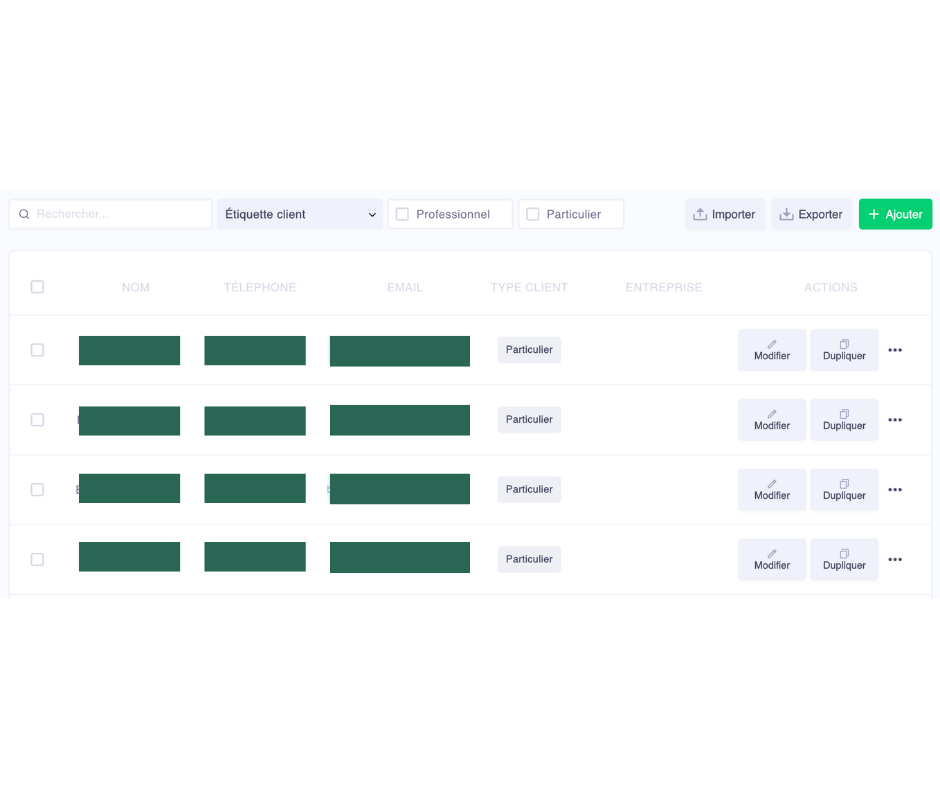Select the first row checkbox

pyautogui.click(x=37, y=350)
